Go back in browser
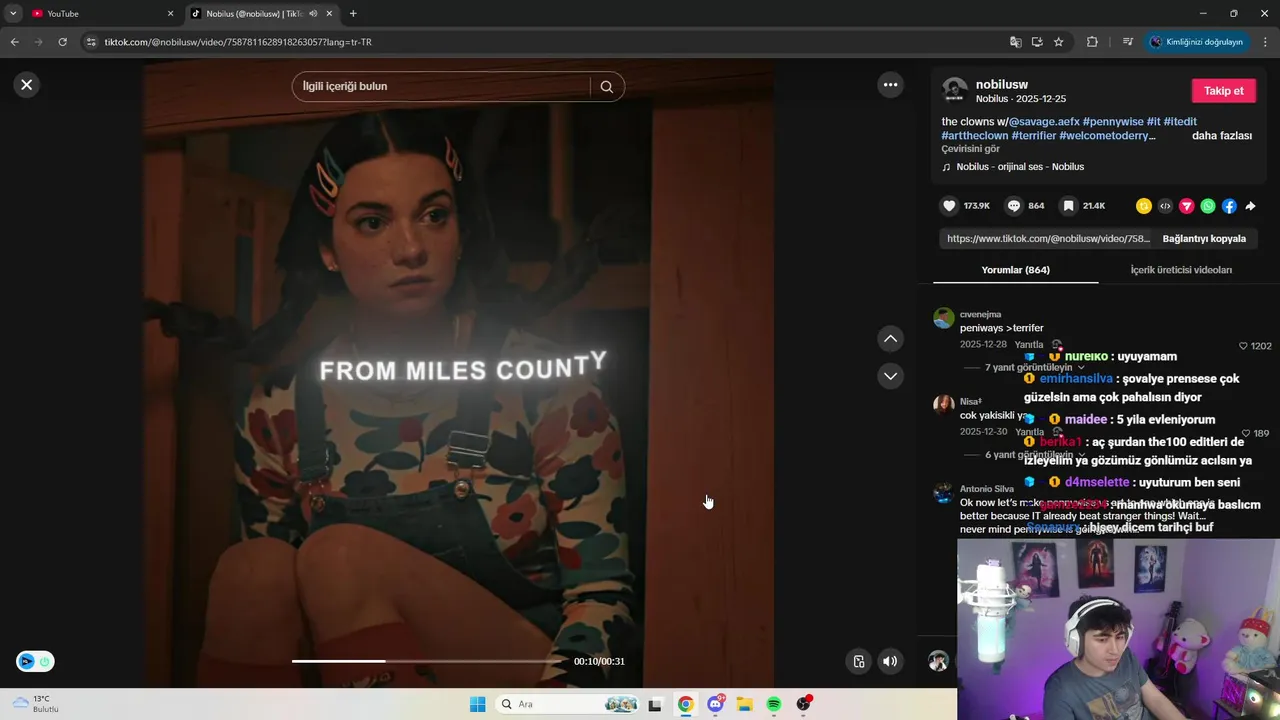This screenshot has height=720, width=1280. (14, 42)
